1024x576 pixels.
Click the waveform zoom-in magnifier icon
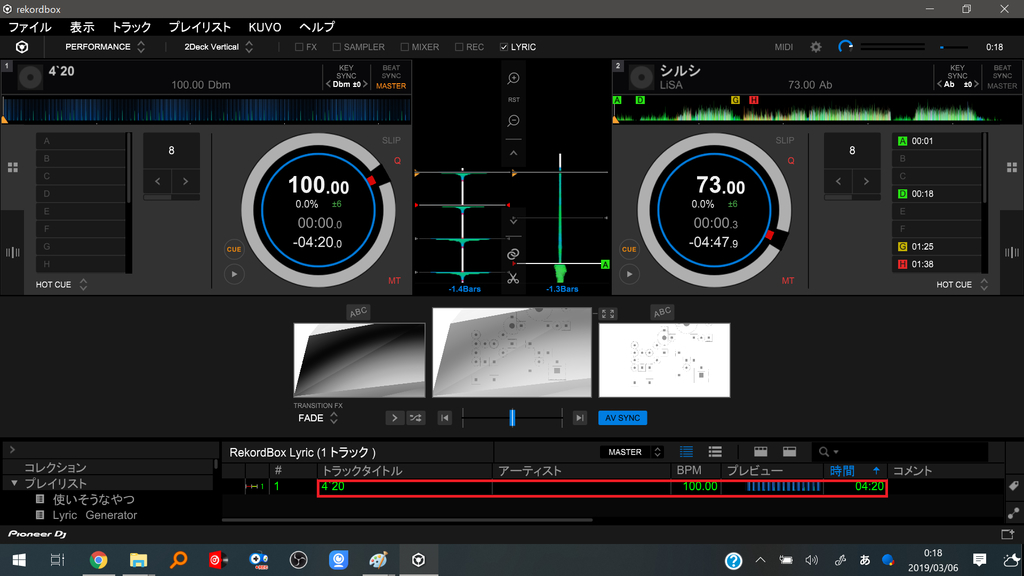[x=513, y=78]
